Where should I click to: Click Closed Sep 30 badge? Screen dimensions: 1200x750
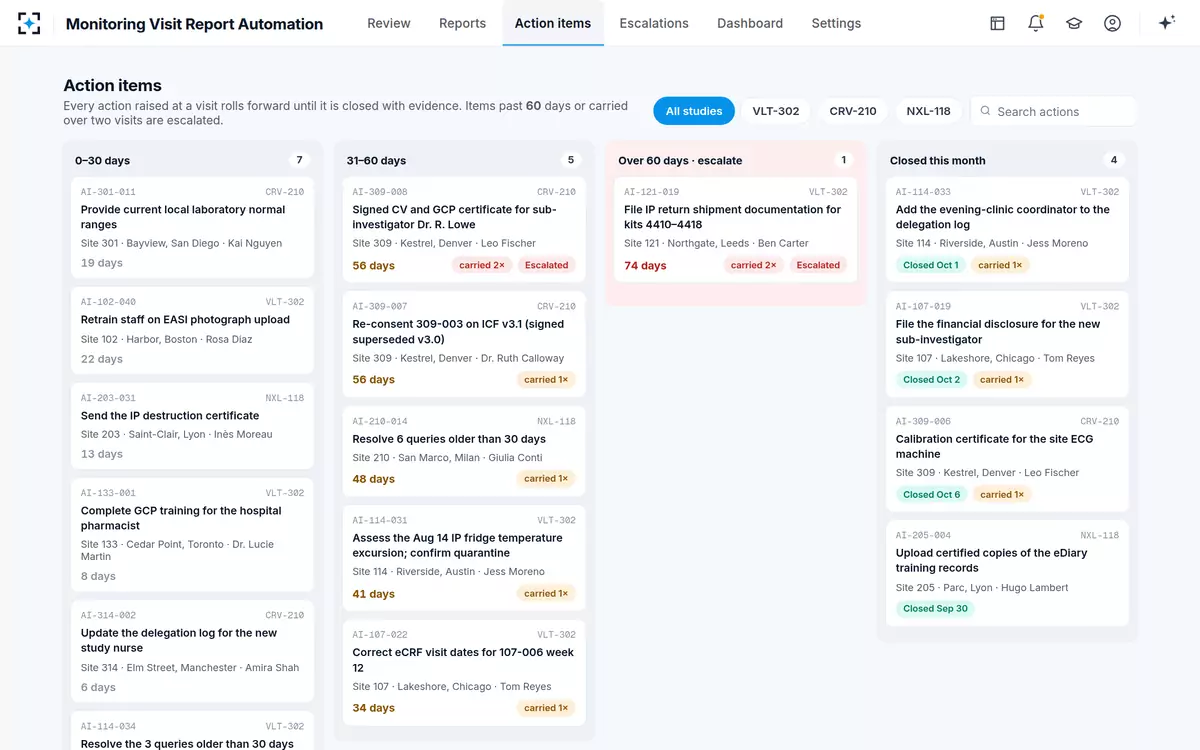[935, 608]
